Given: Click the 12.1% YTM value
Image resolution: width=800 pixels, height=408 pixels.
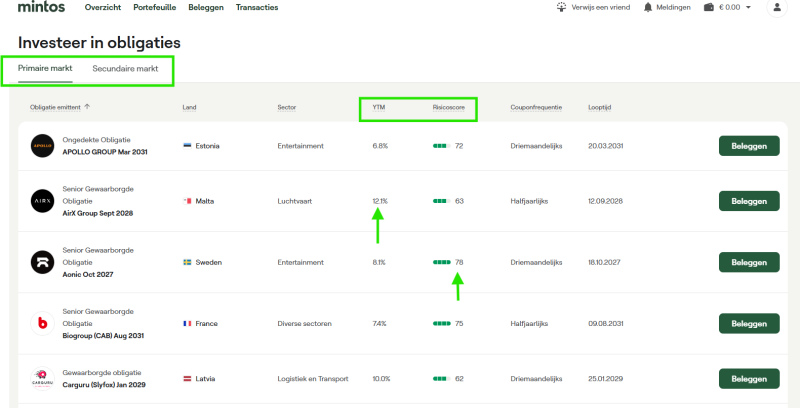Looking at the screenshot, I should (x=380, y=201).
